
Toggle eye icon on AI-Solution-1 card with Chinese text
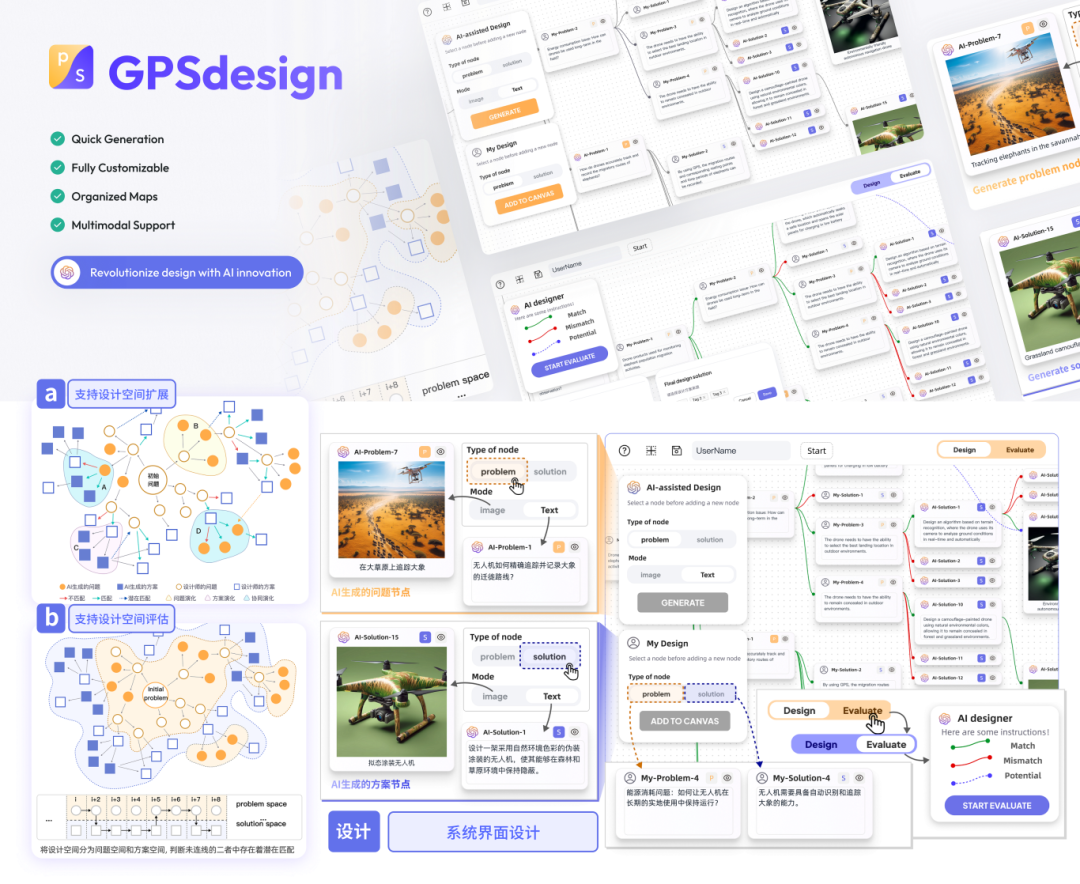click(x=574, y=732)
